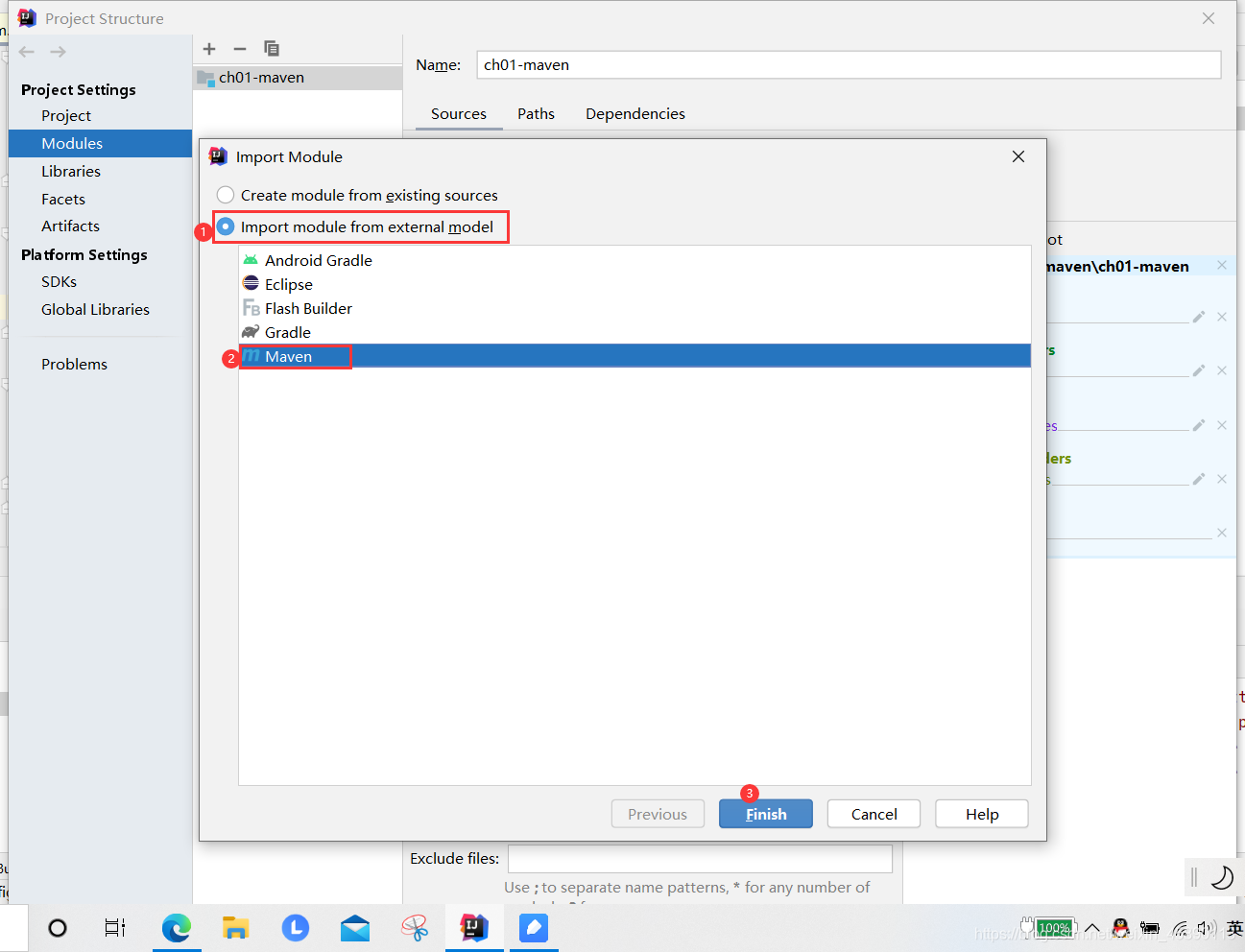Click the back arrow in Project Structure
This screenshot has height=952, width=1245.
[x=27, y=52]
